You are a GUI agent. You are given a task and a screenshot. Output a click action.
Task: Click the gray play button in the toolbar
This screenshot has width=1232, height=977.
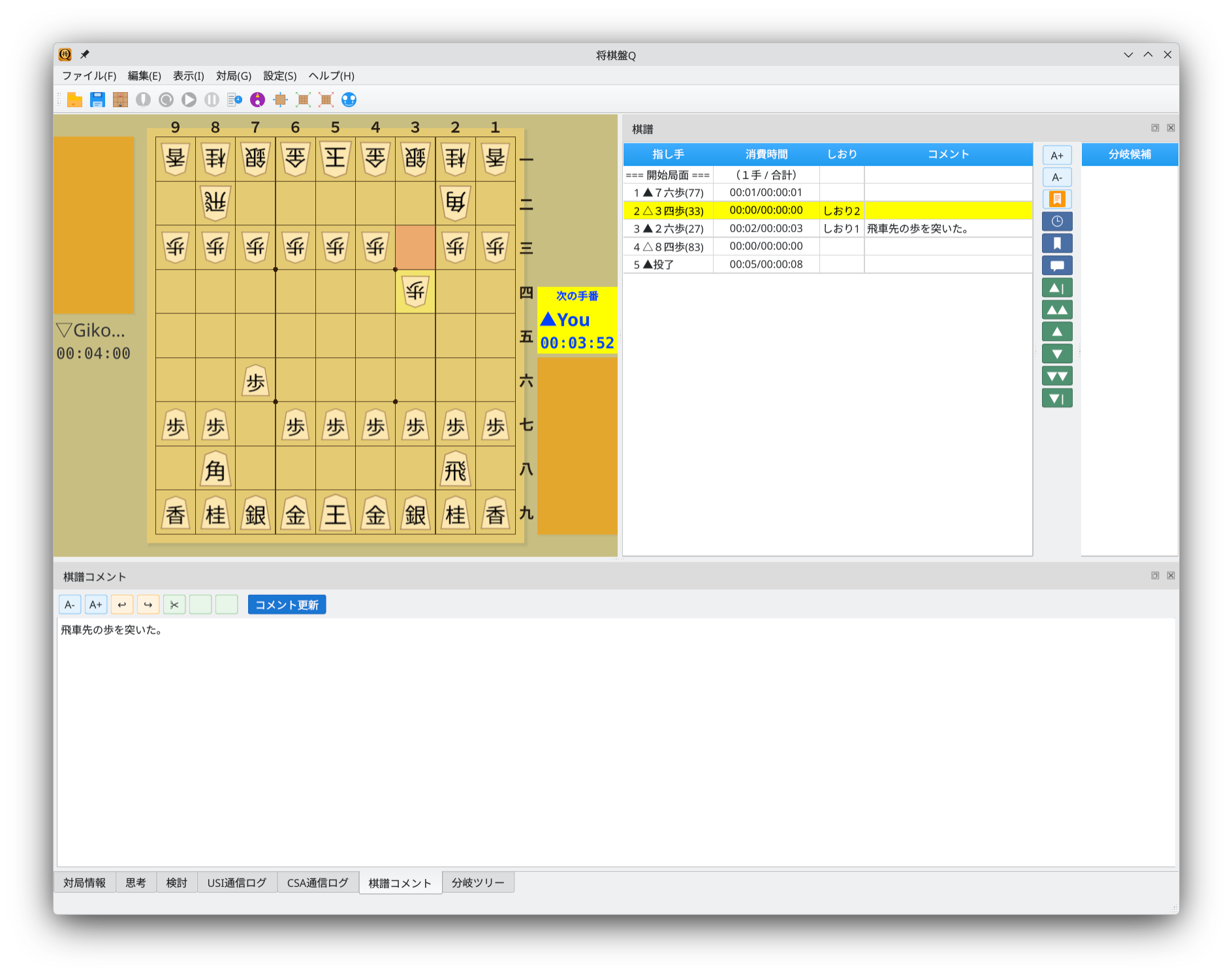[x=189, y=100]
